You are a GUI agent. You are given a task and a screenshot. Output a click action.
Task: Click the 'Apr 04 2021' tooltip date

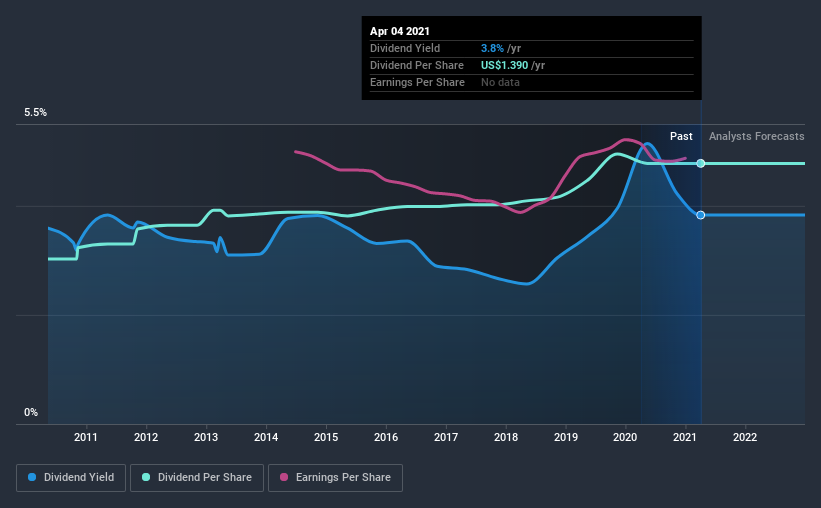pyautogui.click(x=400, y=31)
